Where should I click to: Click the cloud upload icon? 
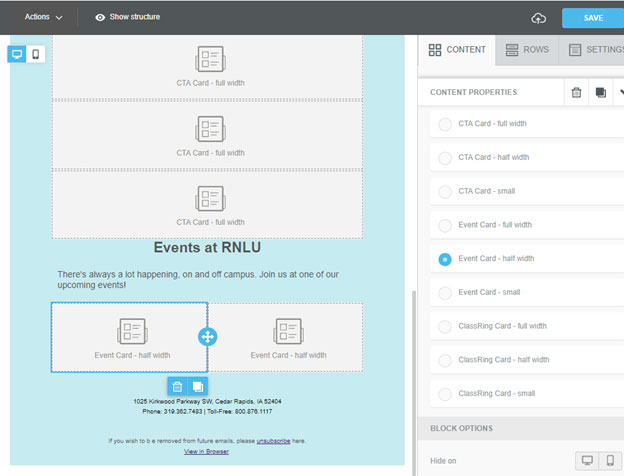539,18
